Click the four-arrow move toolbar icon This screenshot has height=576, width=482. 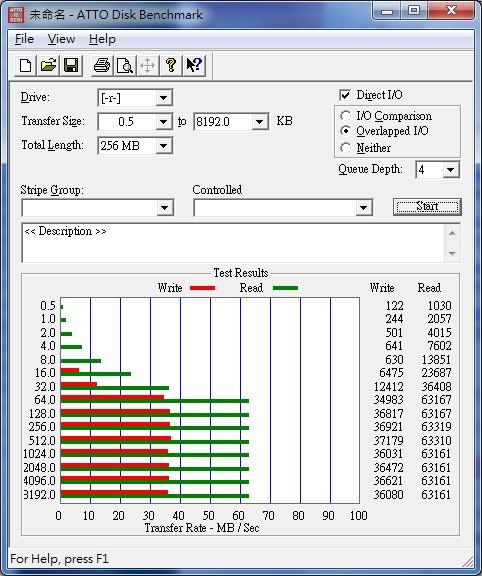pos(147,66)
